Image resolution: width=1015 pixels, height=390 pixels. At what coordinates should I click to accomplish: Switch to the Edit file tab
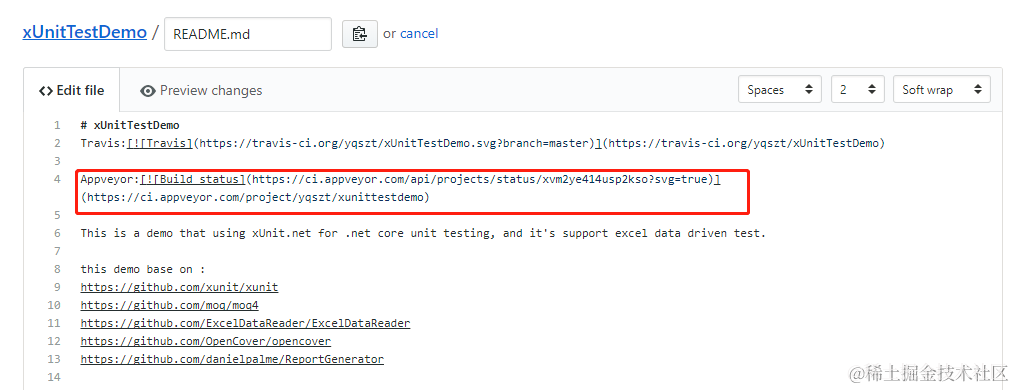pyautogui.click(x=71, y=91)
